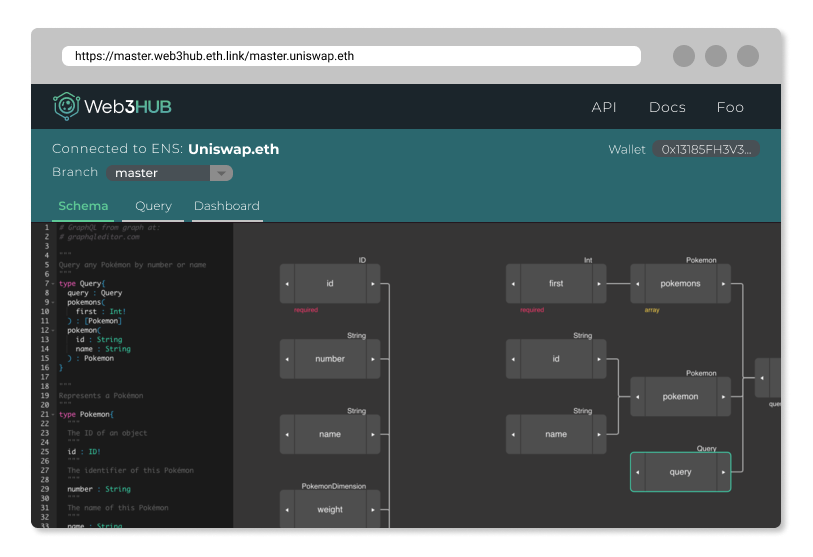Image resolution: width=813 pixels, height=557 pixels.
Task: Click the Uniswap.eth ENS name
Action: click(x=233, y=149)
